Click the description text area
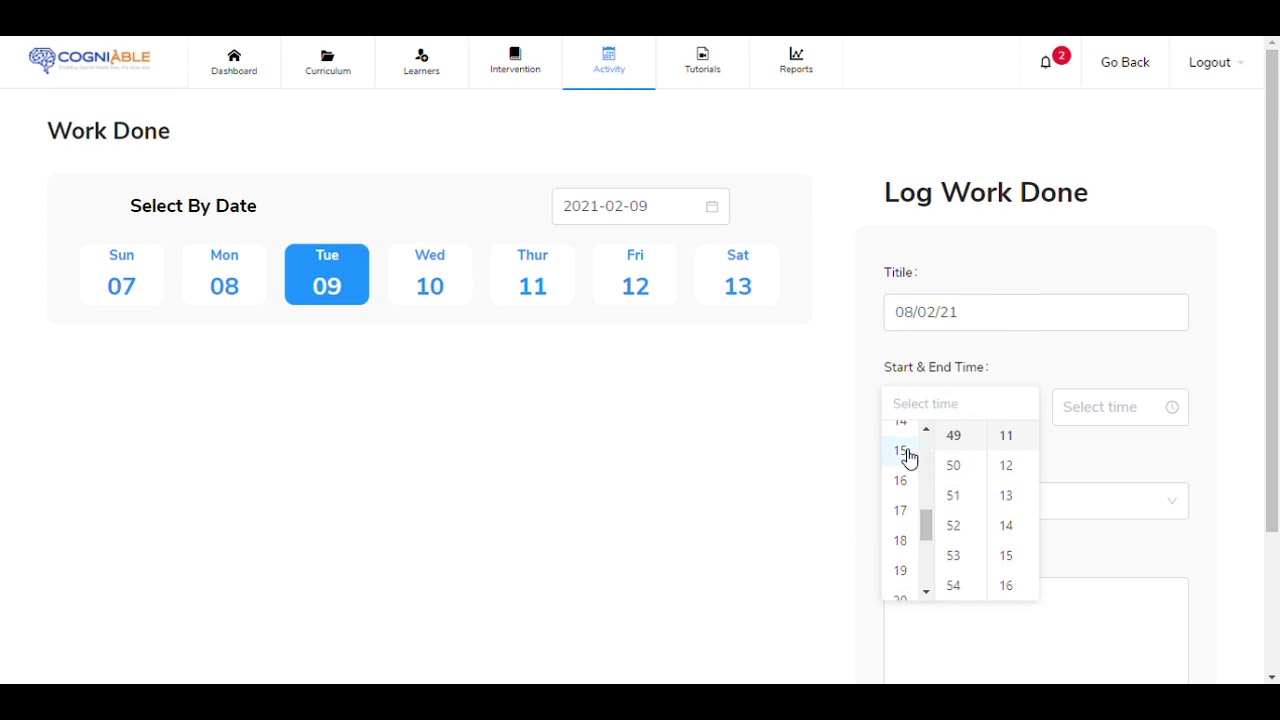Screen dimensions: 1280x720 tap(1036, 631)
